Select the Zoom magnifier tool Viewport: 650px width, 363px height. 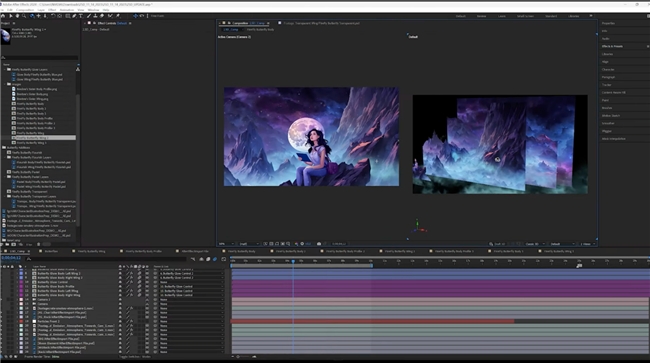point(24,16)
